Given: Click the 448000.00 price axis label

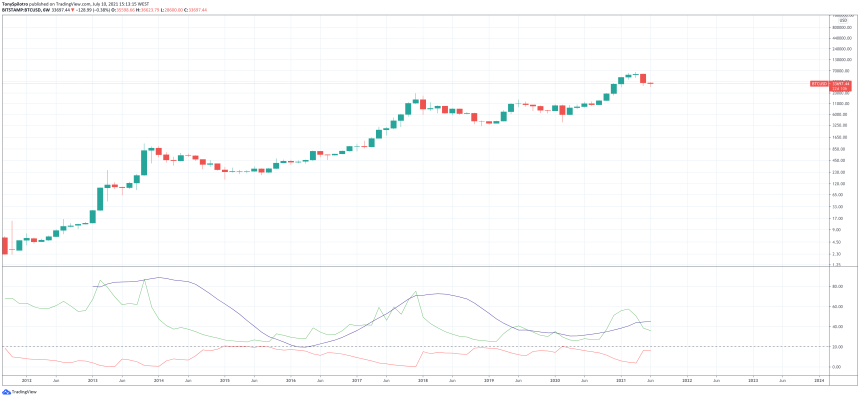Looking at the screenshot, I should tap(841, 38).
